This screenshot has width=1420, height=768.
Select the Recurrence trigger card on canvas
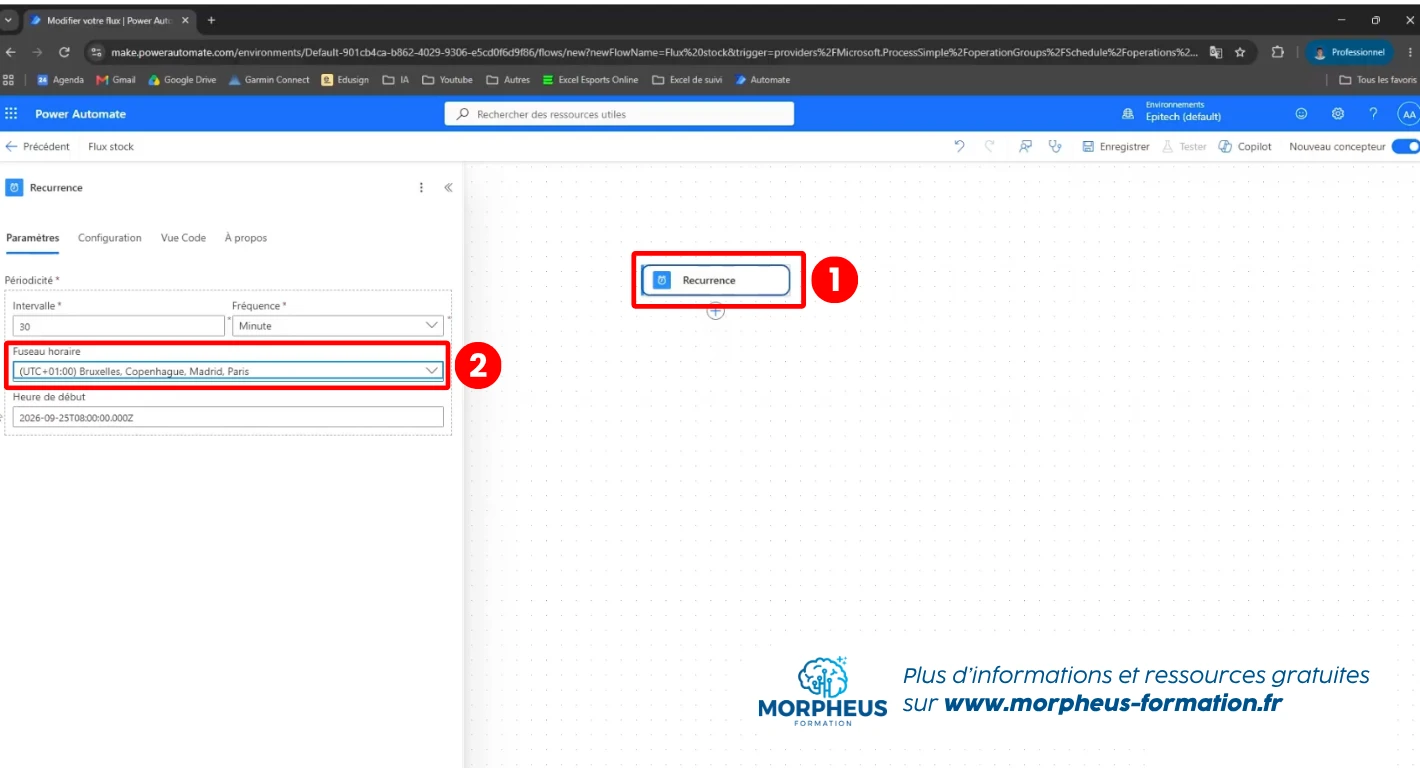coord(716,280)
